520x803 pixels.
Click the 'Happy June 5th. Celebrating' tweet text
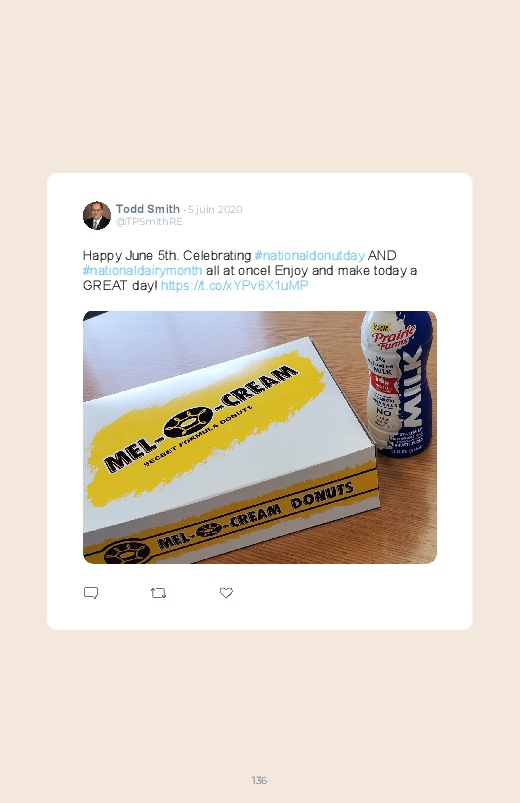[167, 256]
